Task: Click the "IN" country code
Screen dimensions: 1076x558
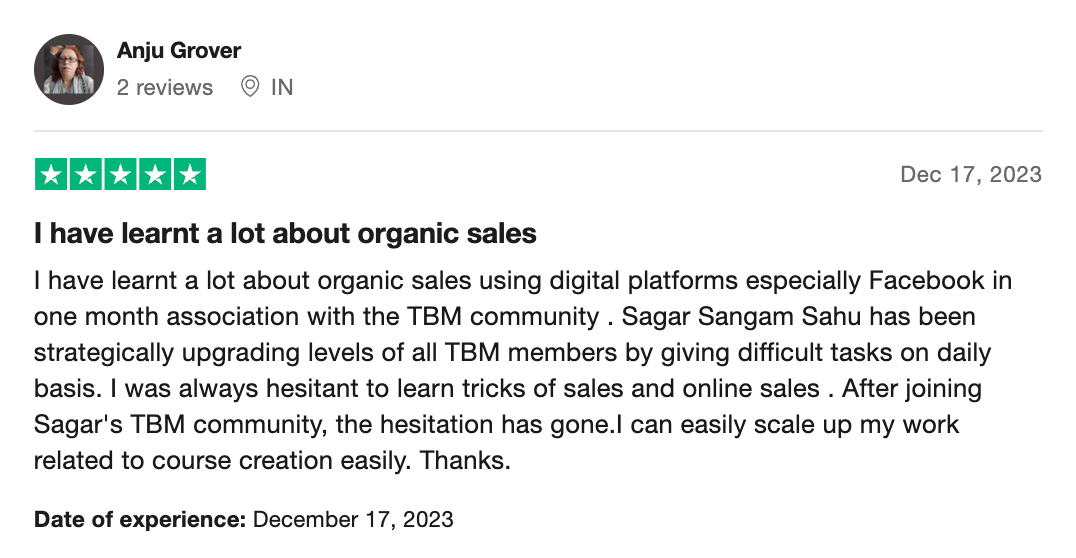Action: point(282,87)
